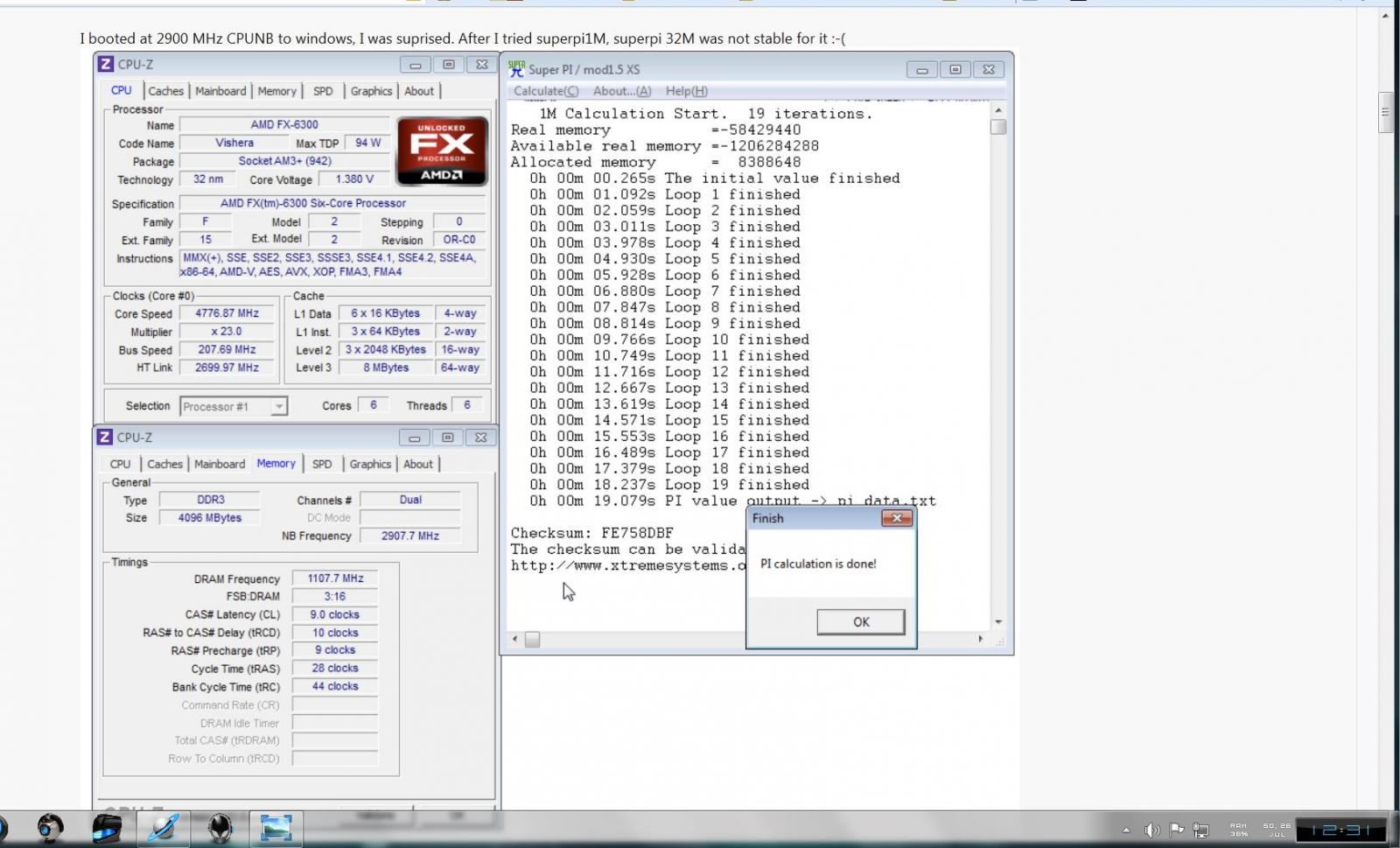Image resolution: width=1400 pixels, height=848 pixels.
Task: Click the volume speaker tray icon
Action: click(1152, 830)
